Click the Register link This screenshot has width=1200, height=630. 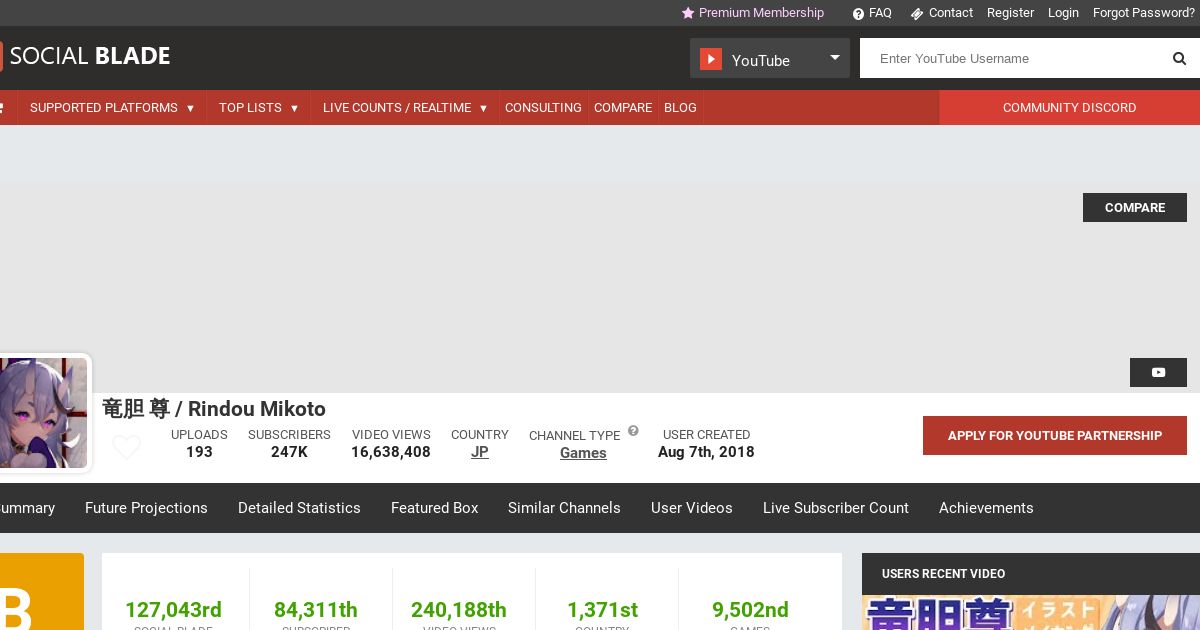(x=1010, y=13)
